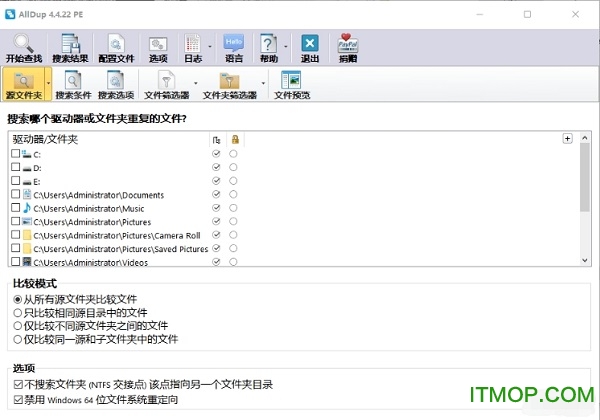The height and width of the screenshot is (420, 600).
Task: Click the 退出 exit icon
Action: (310, 43)
